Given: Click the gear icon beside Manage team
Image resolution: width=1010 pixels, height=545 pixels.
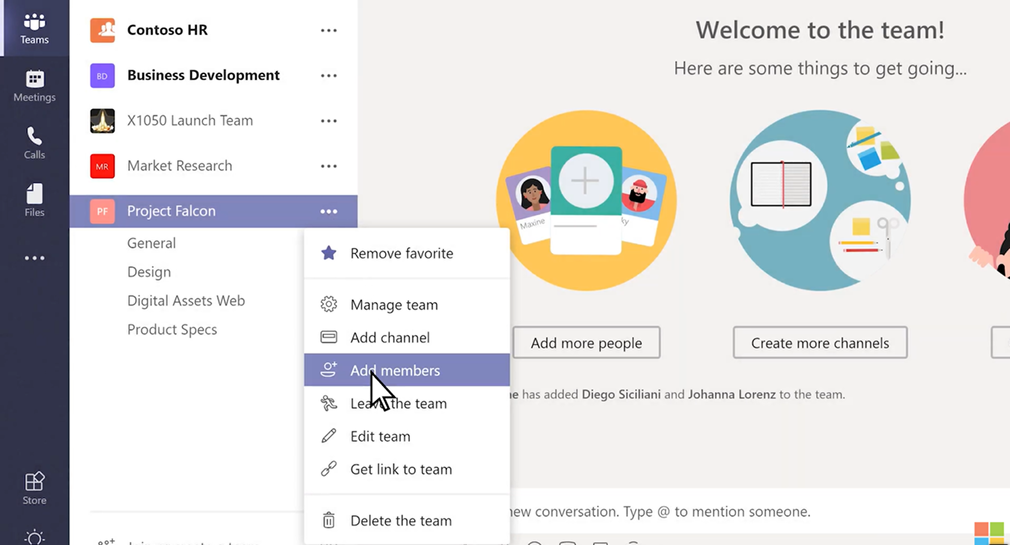Looking at the screenshot, I should (329, 304).
